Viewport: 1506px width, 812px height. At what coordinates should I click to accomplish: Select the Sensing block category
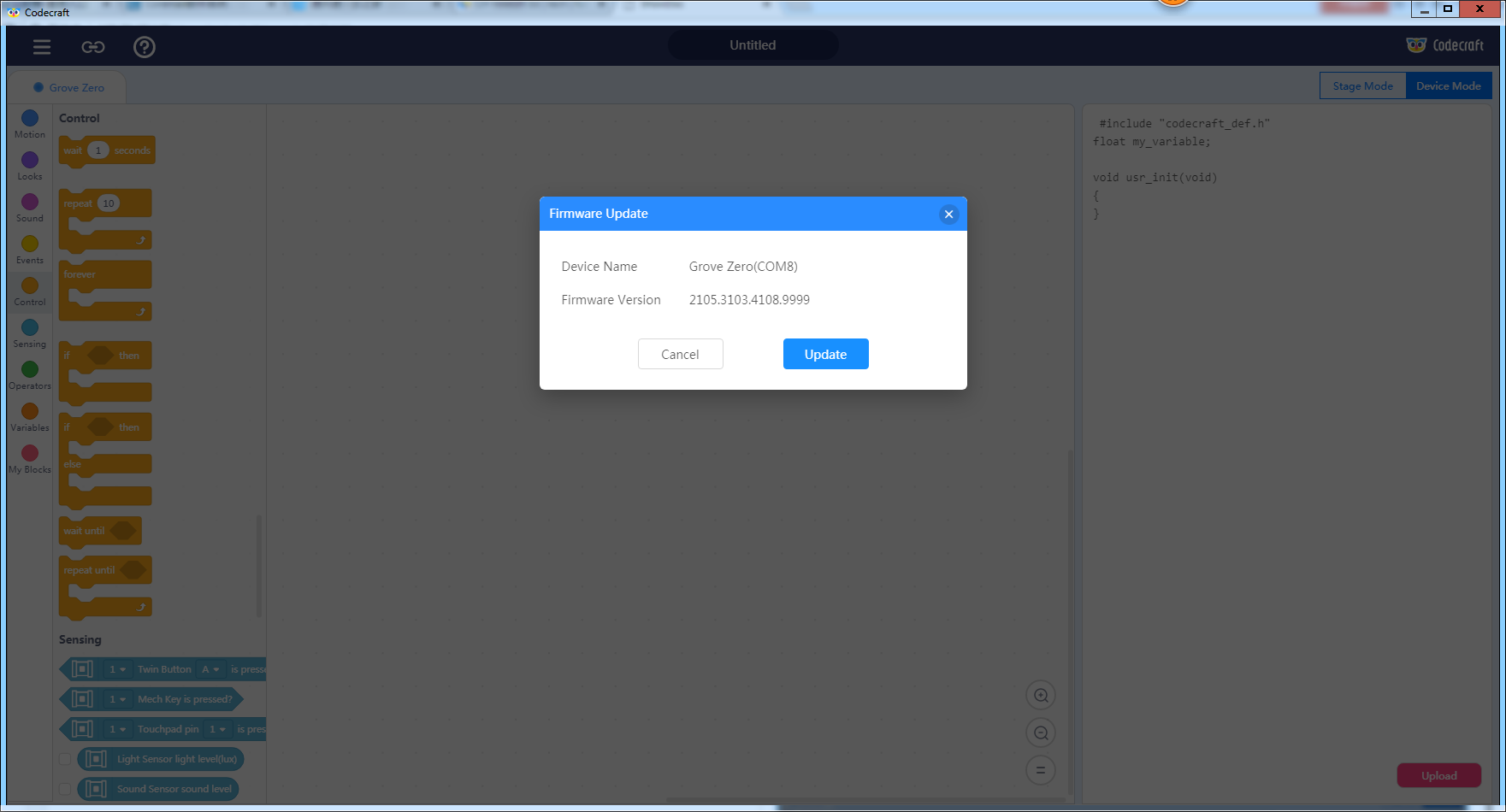pos(30,333)
